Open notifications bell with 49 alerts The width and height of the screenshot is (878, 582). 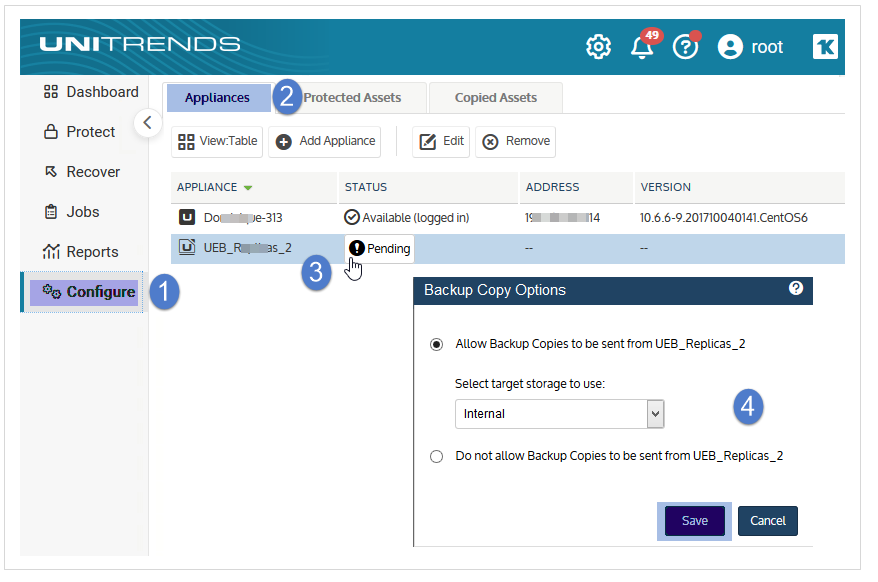pyautogui.click(x=643, y=46)
